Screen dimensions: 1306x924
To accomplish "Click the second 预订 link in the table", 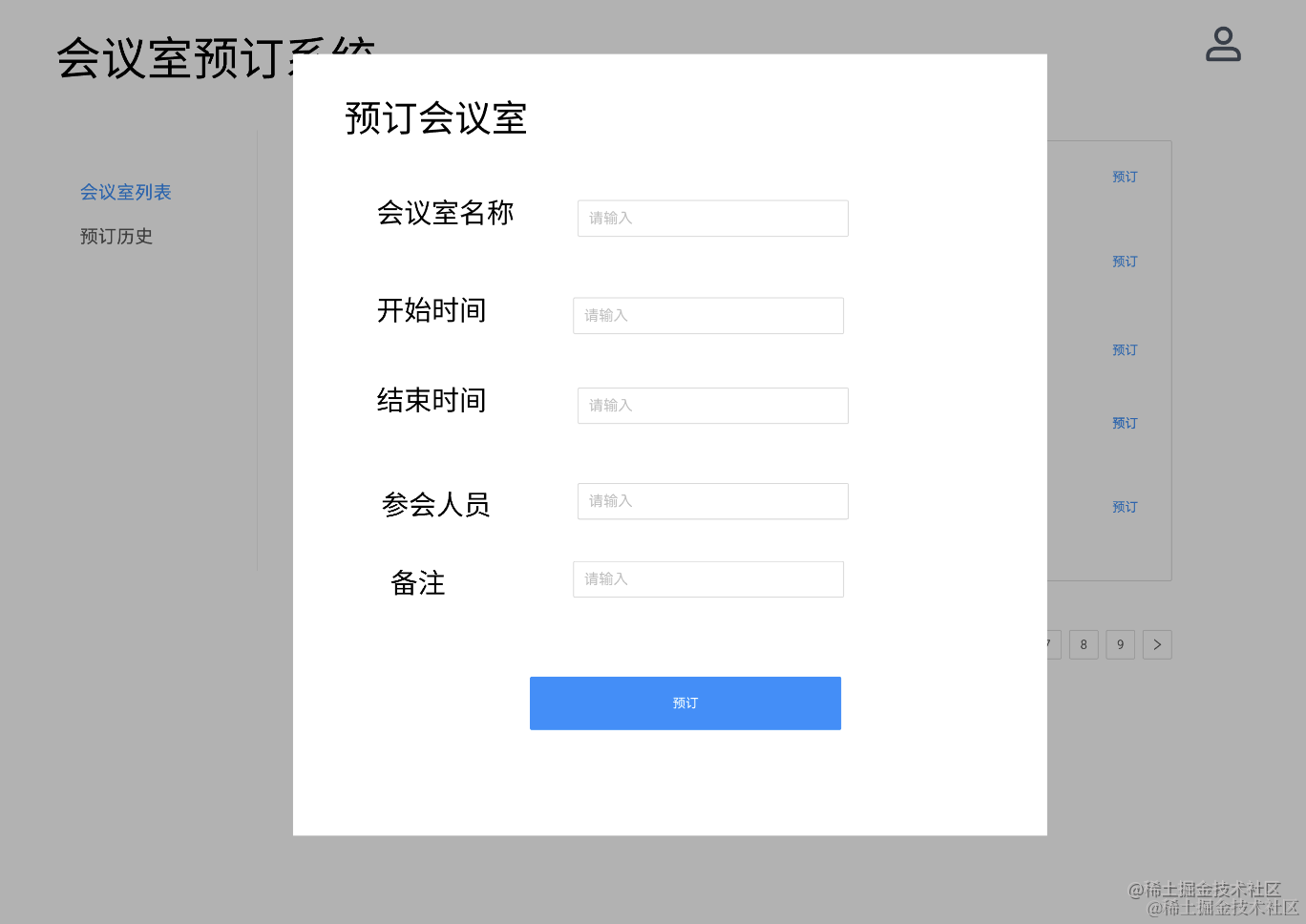I will coord(1125,261).
